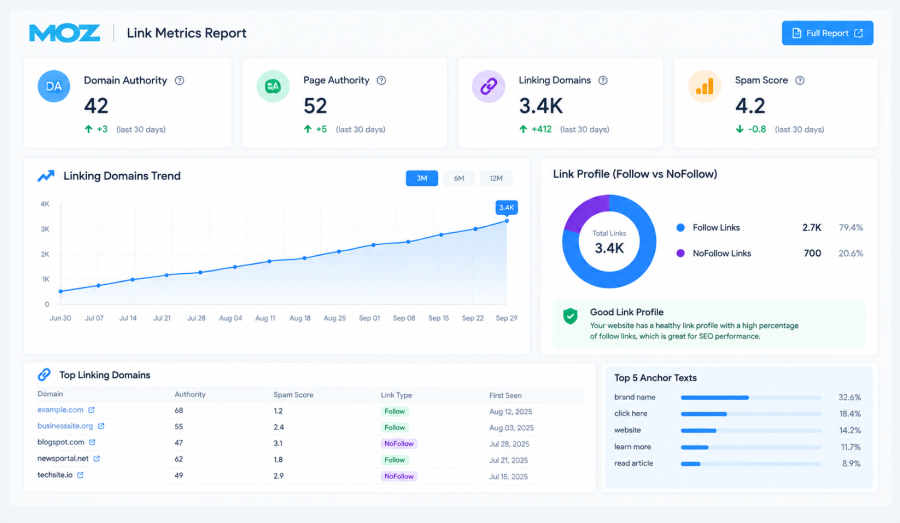Click the click here anchor text bar
The height and width of the screenshot is (523, 900).
pyautogui.click(x=751, y=414)
